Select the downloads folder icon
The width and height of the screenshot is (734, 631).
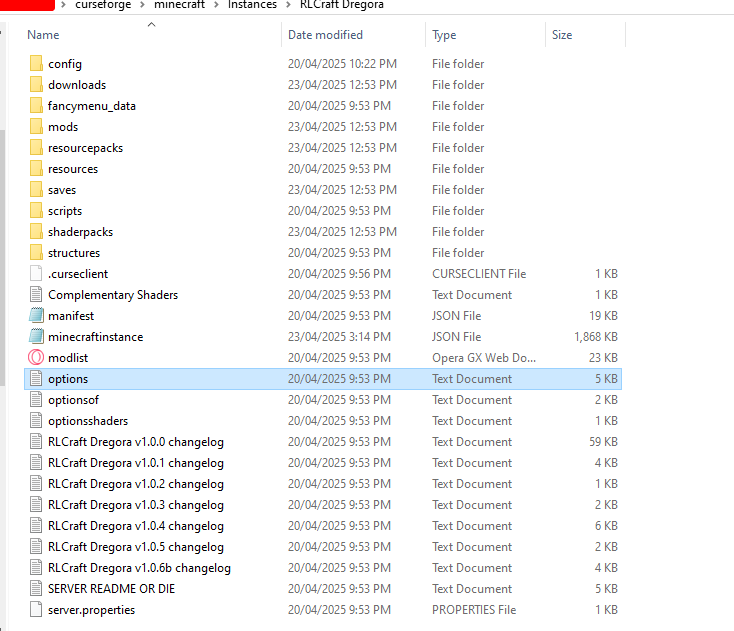(36, 84)
